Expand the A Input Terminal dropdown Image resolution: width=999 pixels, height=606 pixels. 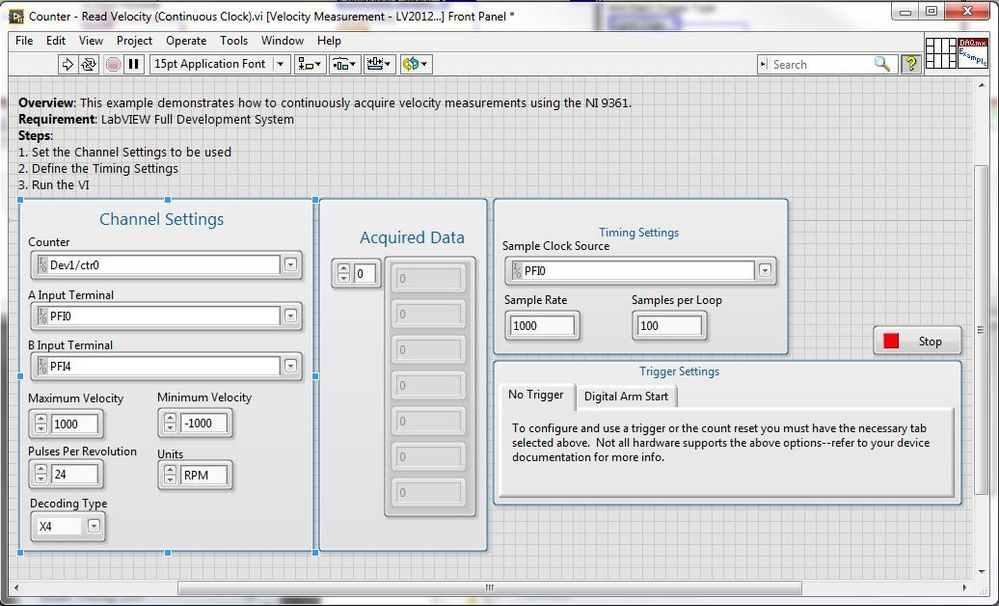pos(291,315)
